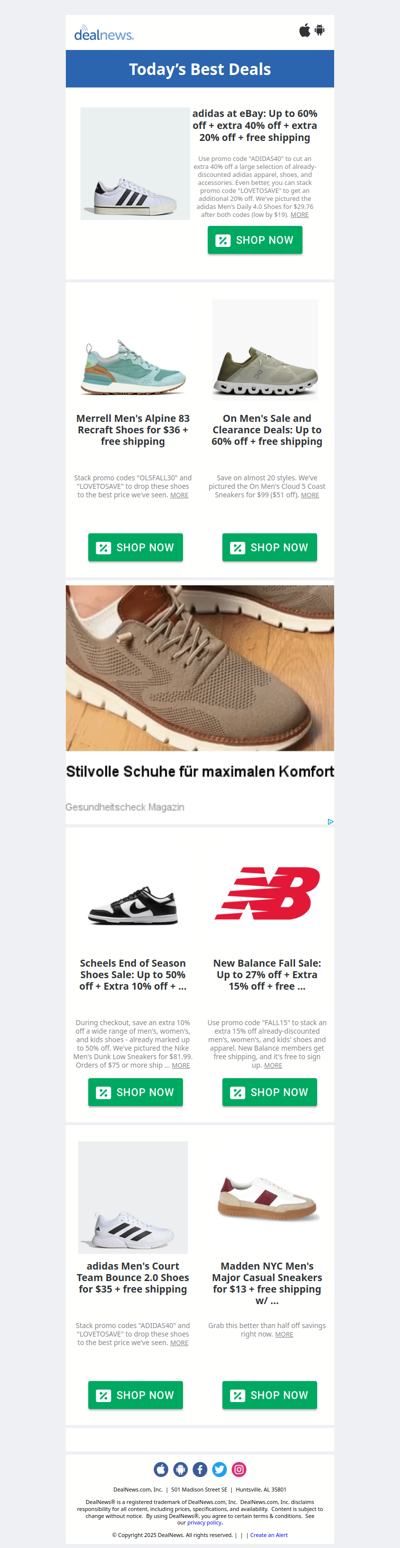The width and height of the screenshot is (400, 1548).
Task: Click the footer Android app icon
Action: click(180, 1469)
